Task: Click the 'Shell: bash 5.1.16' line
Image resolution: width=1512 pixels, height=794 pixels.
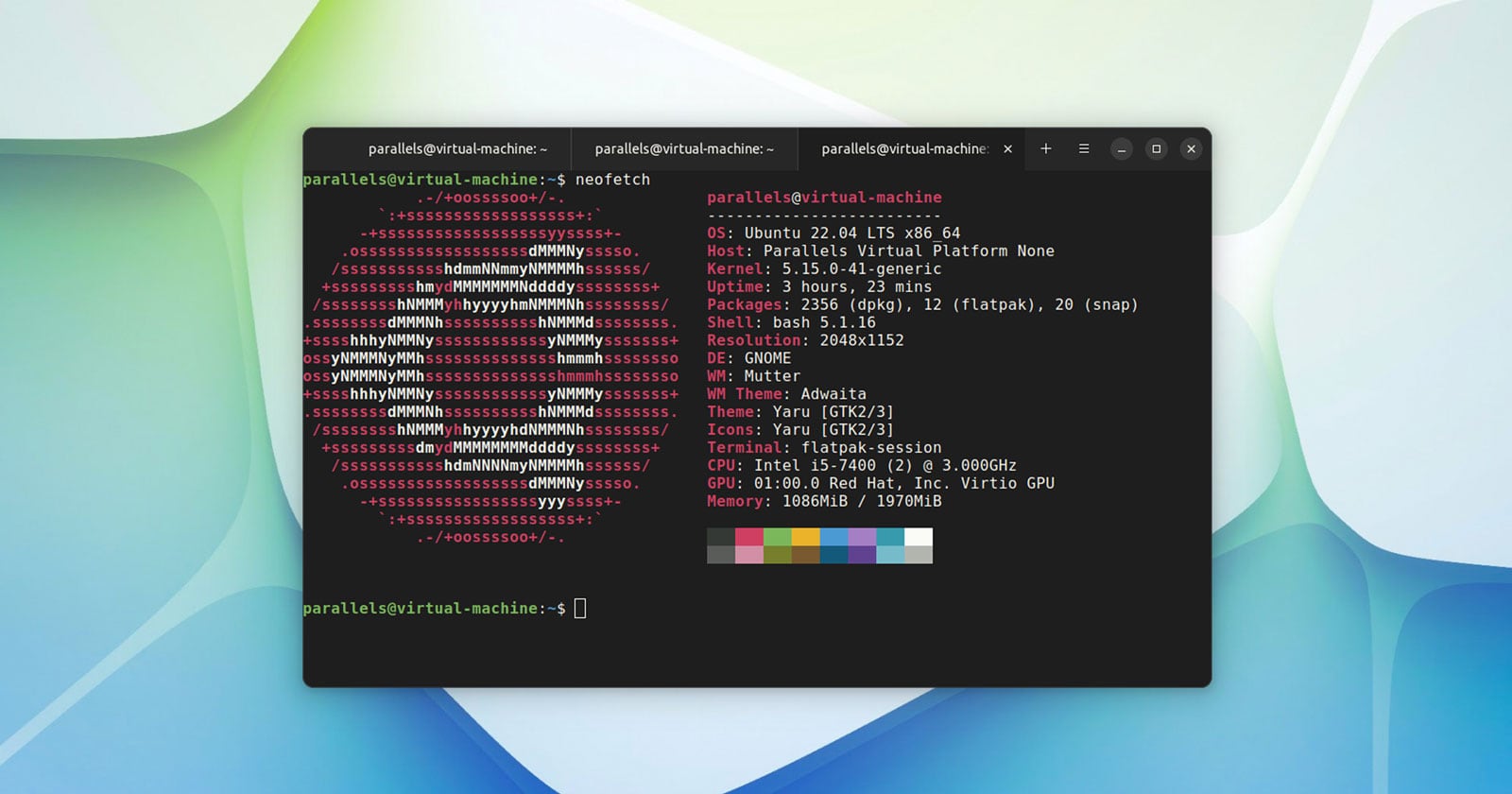Action: pos(791,323)
